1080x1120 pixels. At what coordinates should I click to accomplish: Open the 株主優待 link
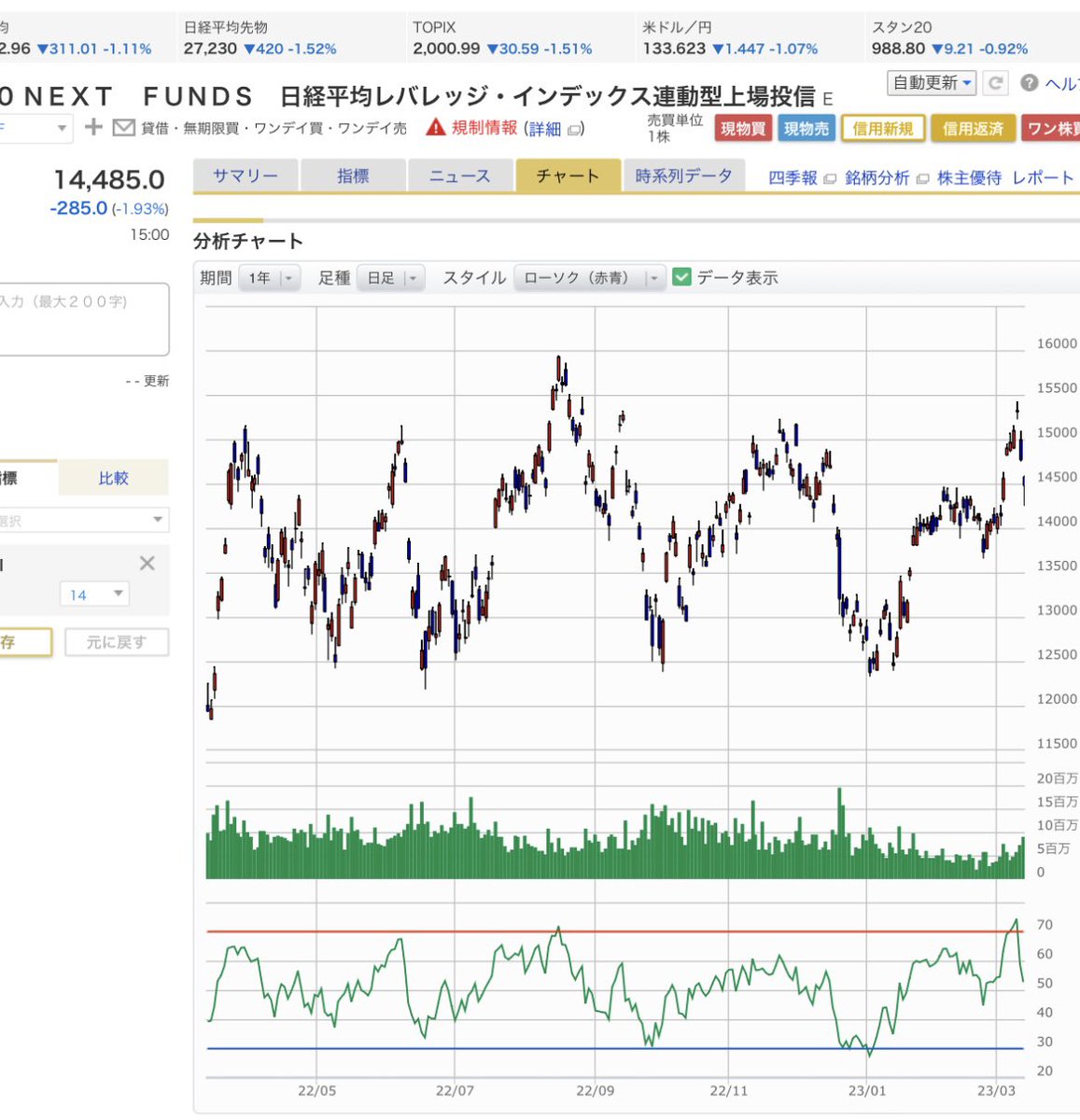[x=969, y=177]
